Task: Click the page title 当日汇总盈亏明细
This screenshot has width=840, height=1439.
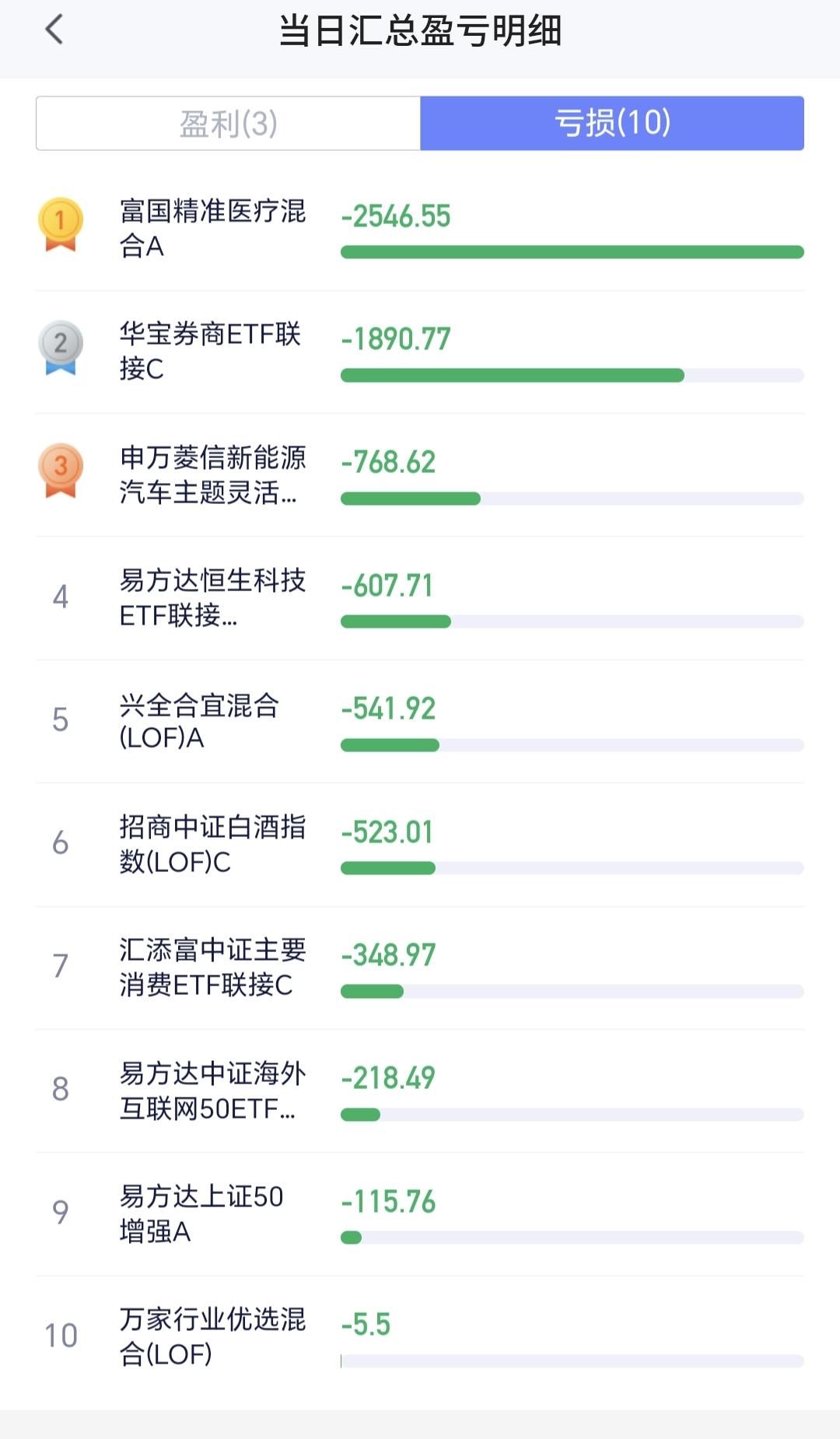Action: click(x=420, y=31)
